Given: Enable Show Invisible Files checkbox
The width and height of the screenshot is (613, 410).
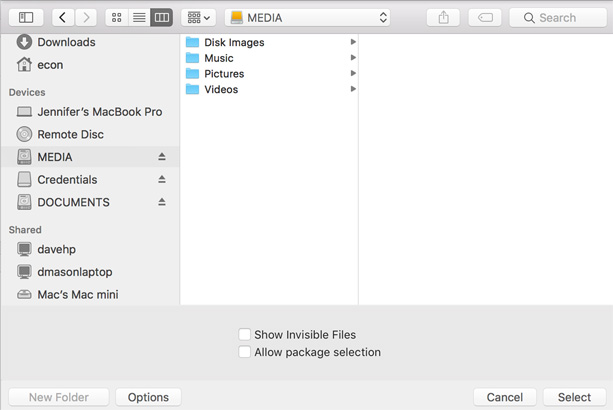Looking at the screenshot, I should pyautogui.click(x=245, y=335).
